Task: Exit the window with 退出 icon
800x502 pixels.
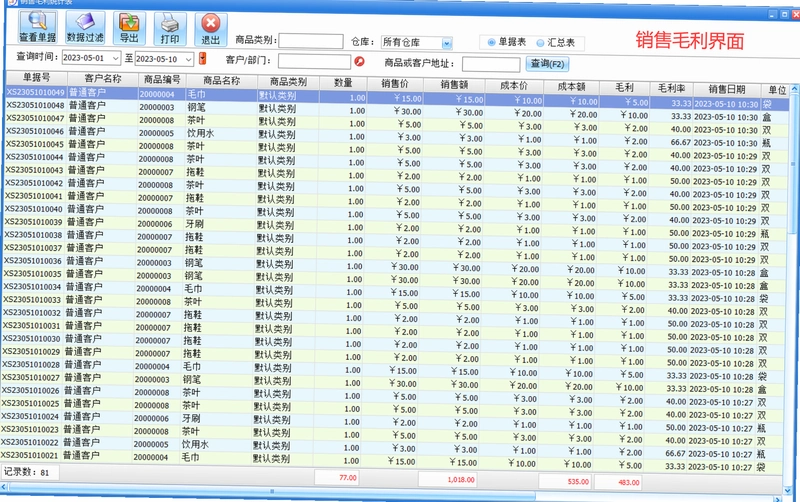Action: coord(211,30)
